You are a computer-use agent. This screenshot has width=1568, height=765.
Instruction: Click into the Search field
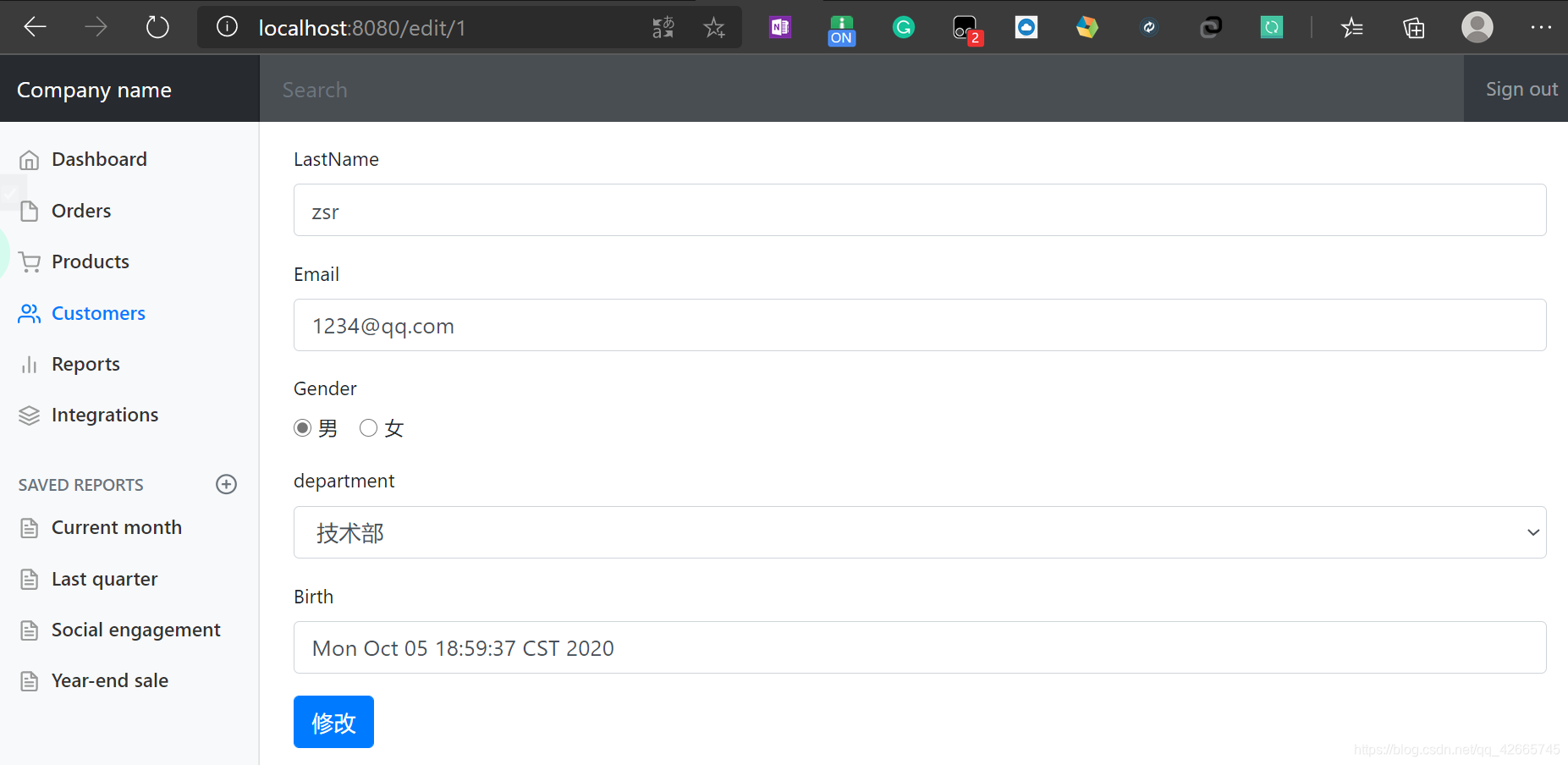coord(861,89)
